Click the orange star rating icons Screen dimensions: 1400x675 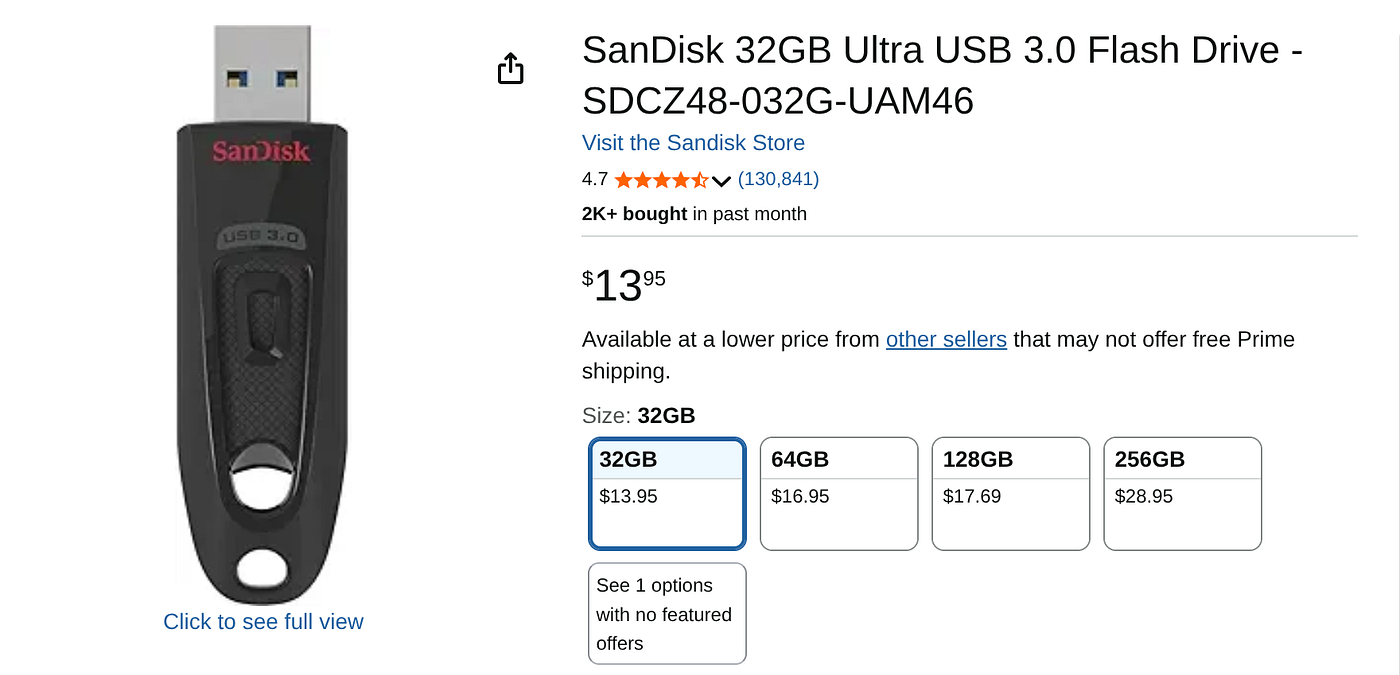point(661,180)
